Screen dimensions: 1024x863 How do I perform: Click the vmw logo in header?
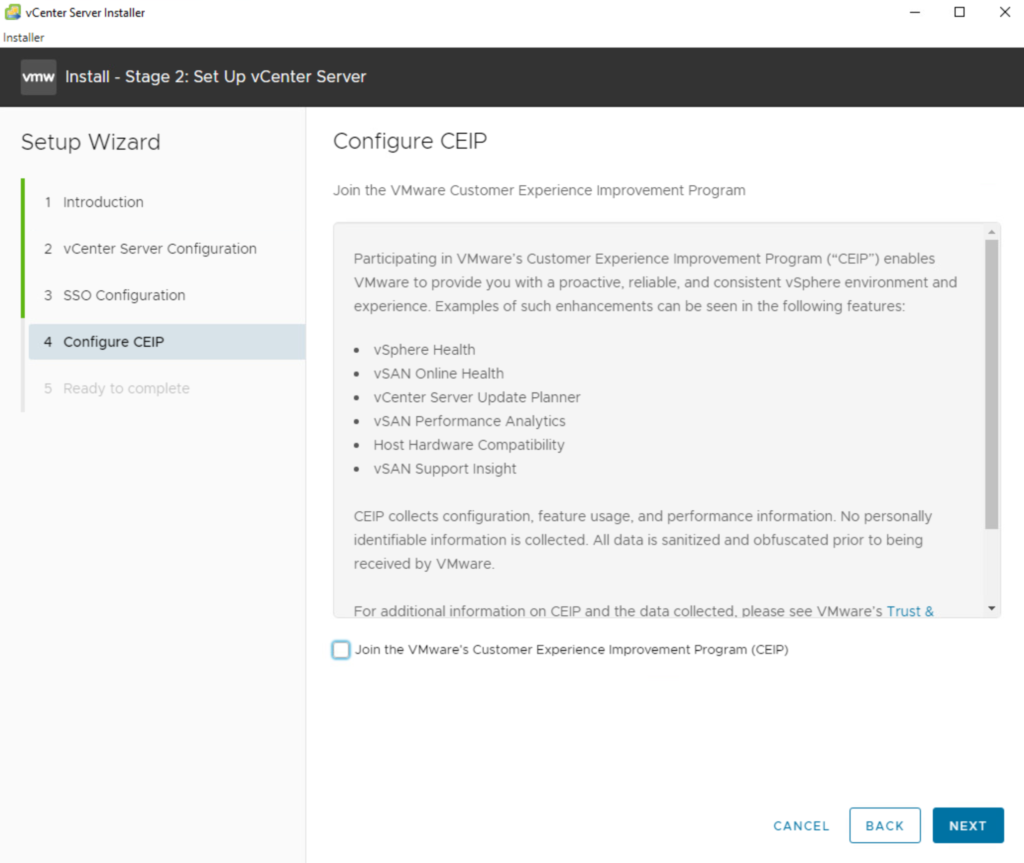(x=38, y=77)
